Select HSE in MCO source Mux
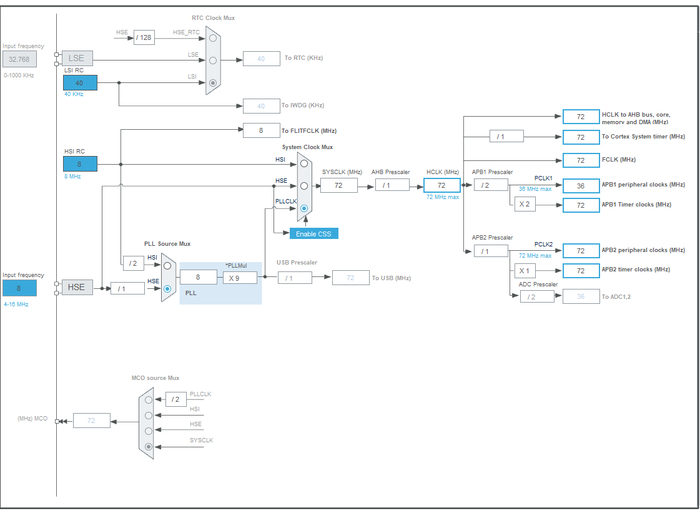Image resolution: width=700 pixels, height=511 pixels. (x=149, y=431)
